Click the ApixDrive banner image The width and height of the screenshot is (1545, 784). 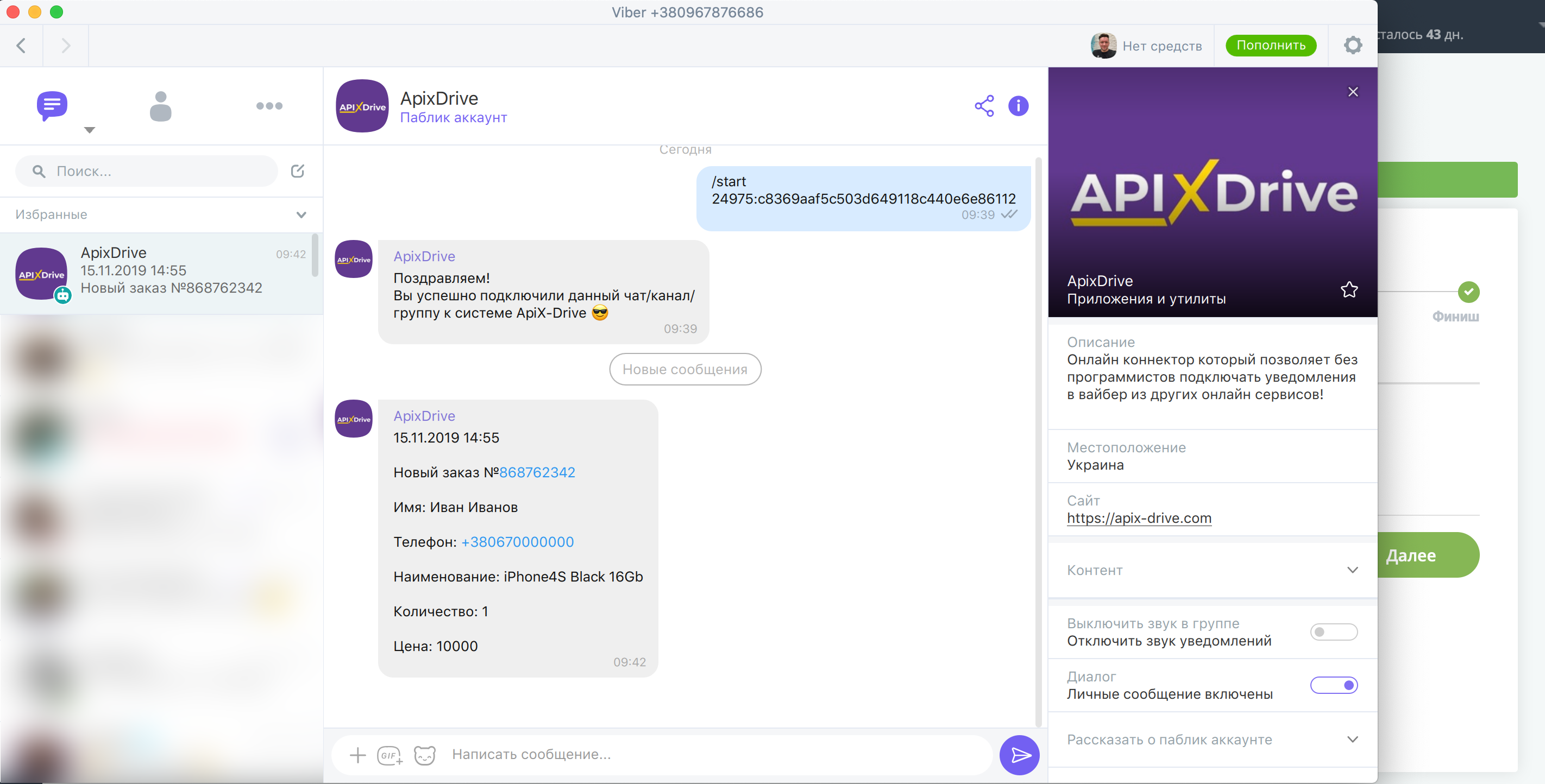click(x=1213, y=192)
